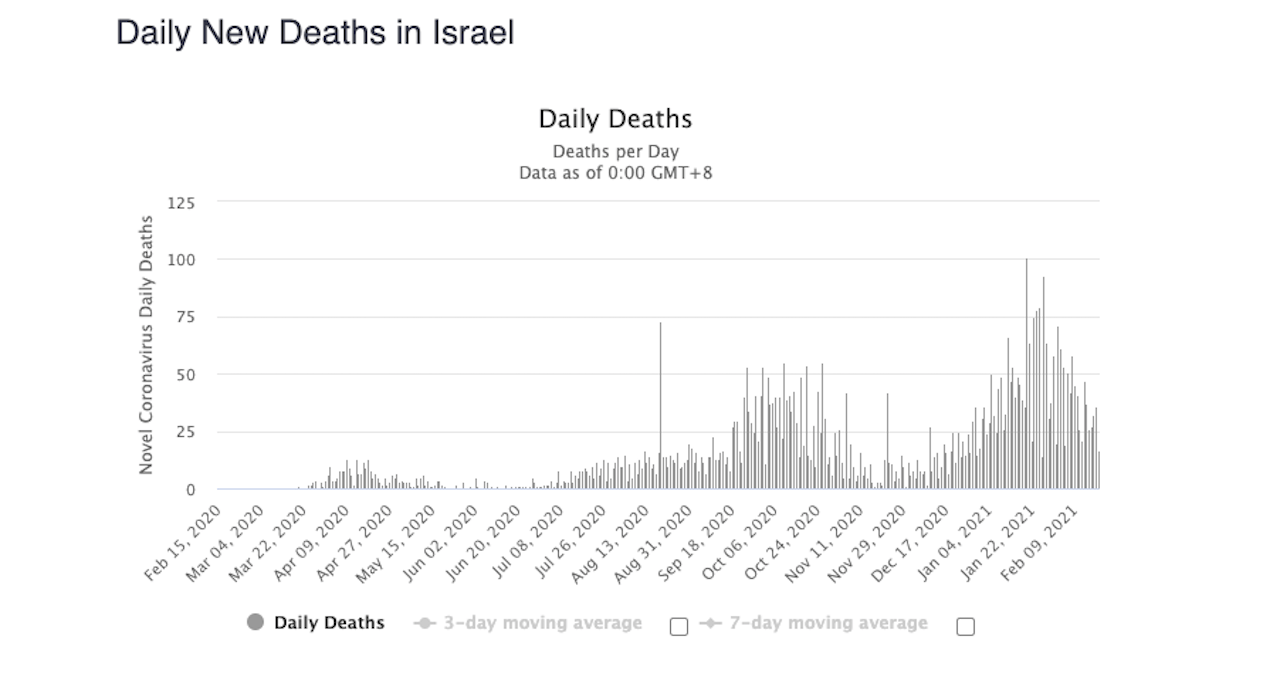Click the "Novel Coronavirus Daily Deaths" axis title
Image resolution: width=1280 pixels, height=697 pixels.
pyautogui.click(x=146, y=345)
